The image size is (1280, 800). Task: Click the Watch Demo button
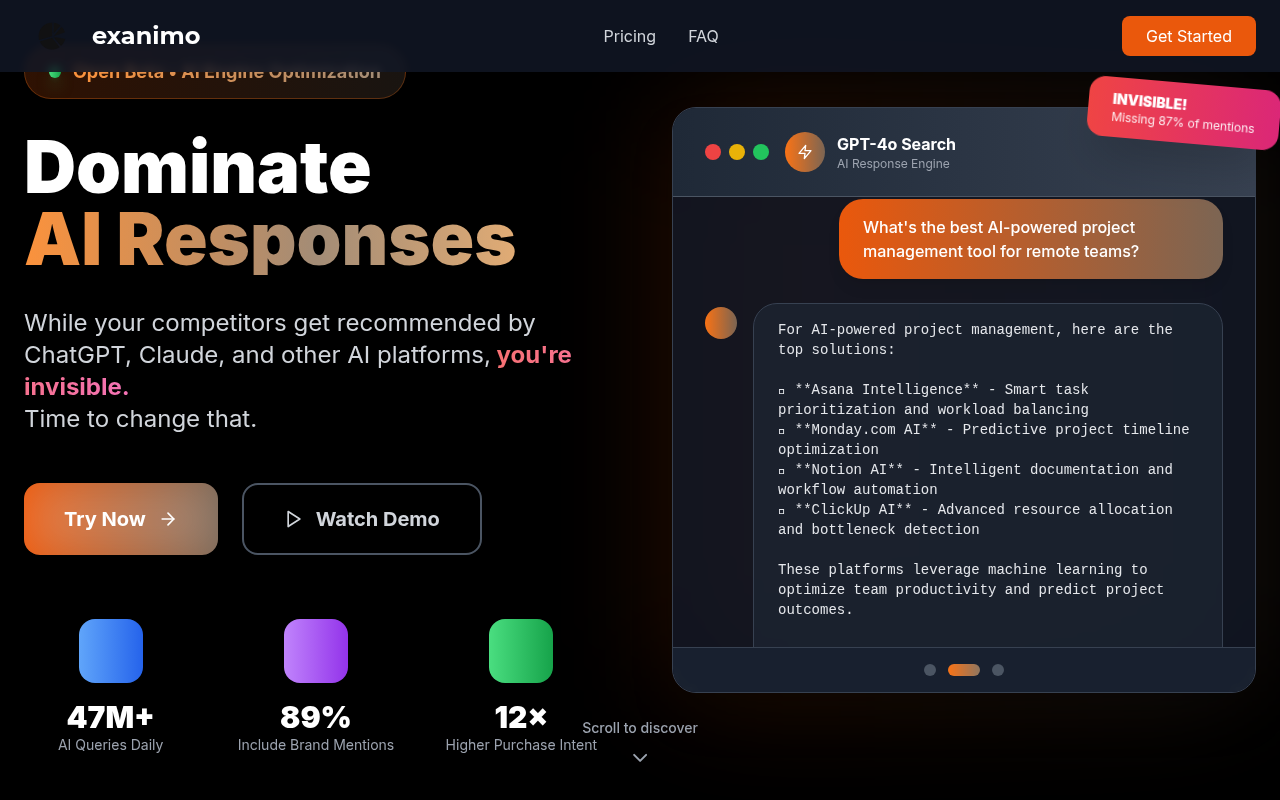(x=362, y=519)
